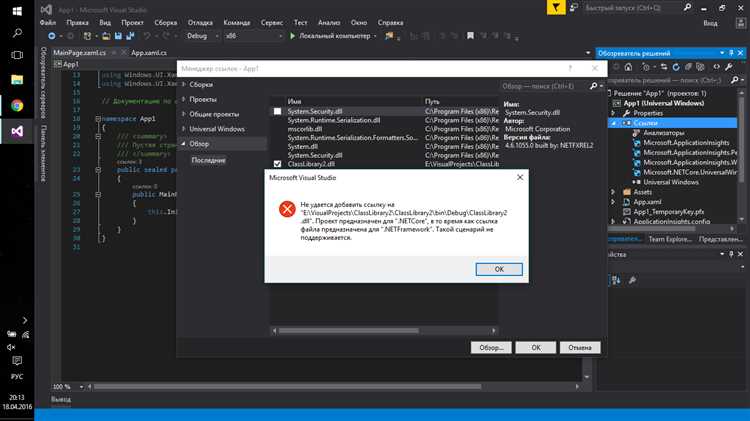Select System.dll row in reference list
Screen dimensions: 750x421
click(384, 146)
